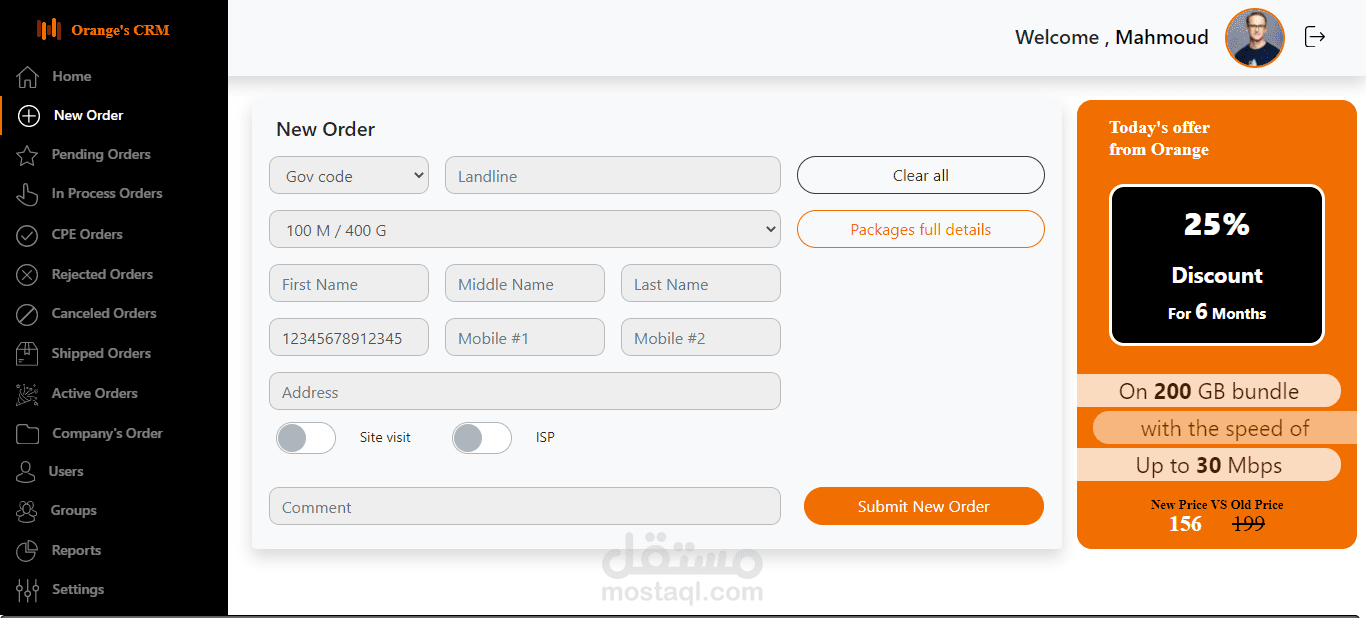This screenshot has width=1366, height=618.
Task: Click the Mobile #2 field
Action: click(x=701, y=337)
